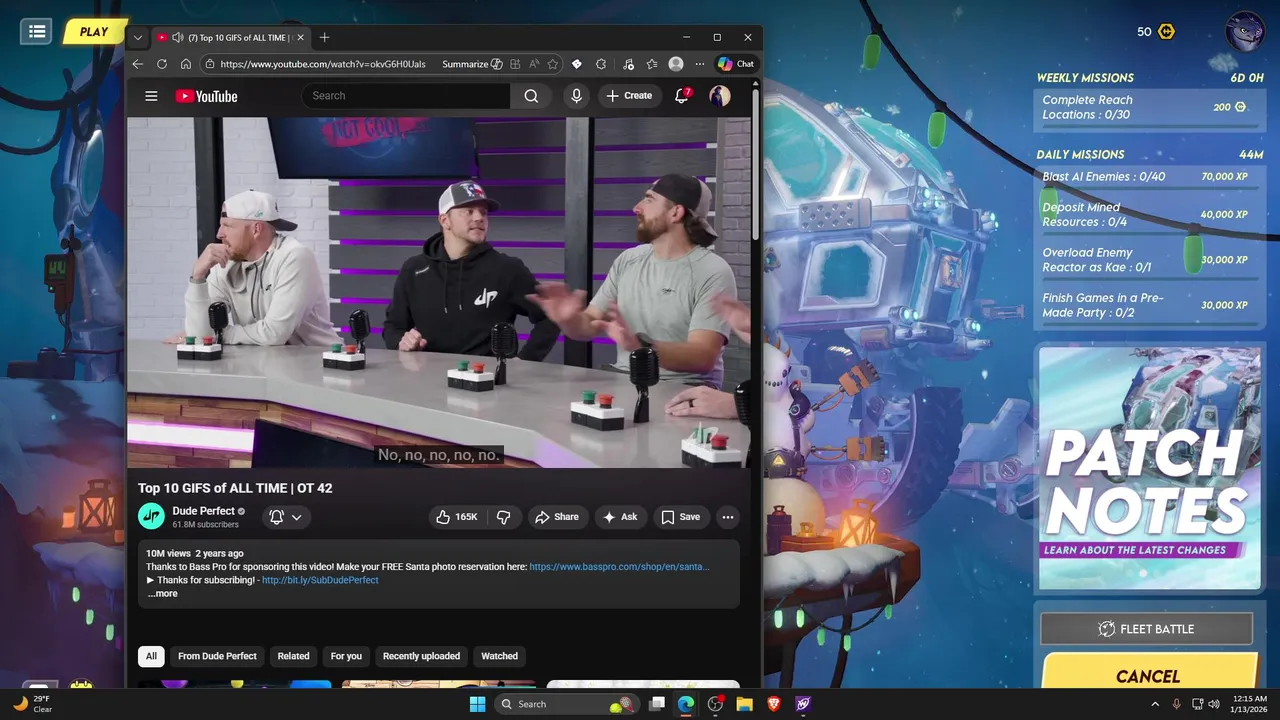Select the For you chip
The width and height of the screenshot is (1280, 720).
tap(346, 656)
